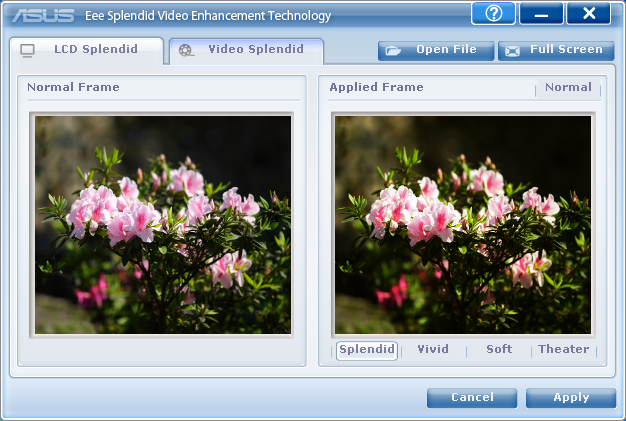
Task: Click the expand icon on Full Screen
Action: [x=513, y=50]
